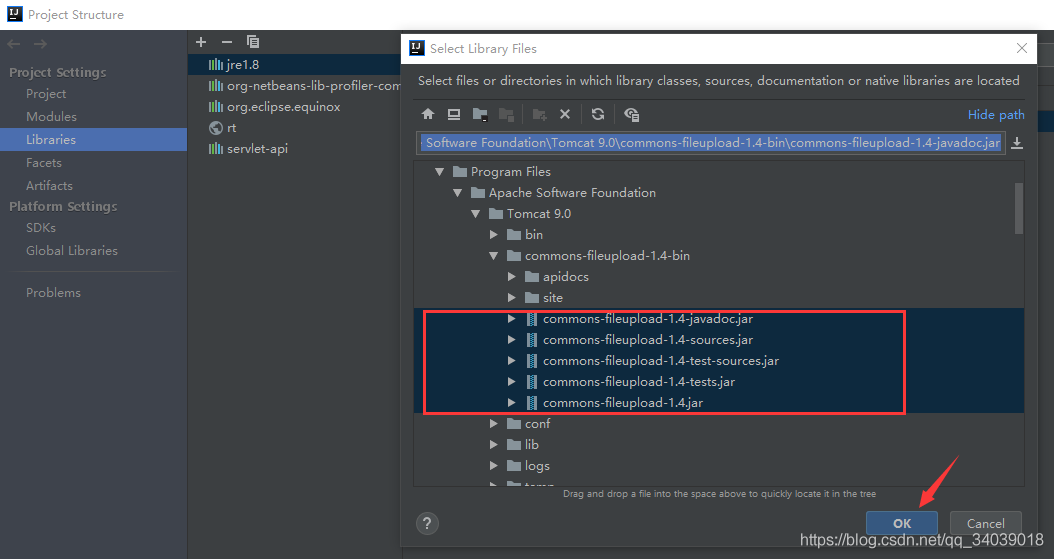Collapse the Tomcat 9.0 folder

476,214
